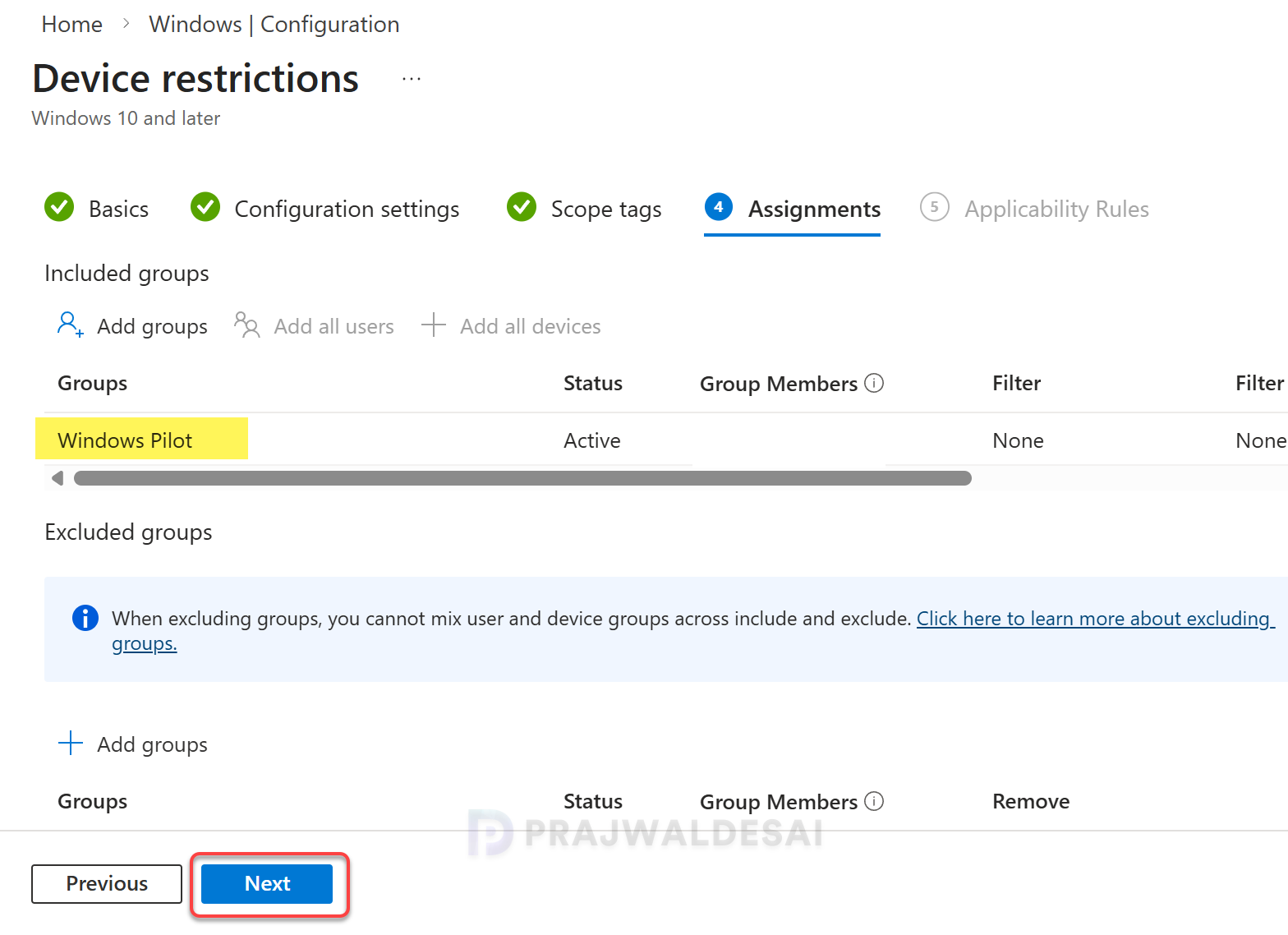
Task: Click the Add groups person icon
Action: click(x=71, y=325)
